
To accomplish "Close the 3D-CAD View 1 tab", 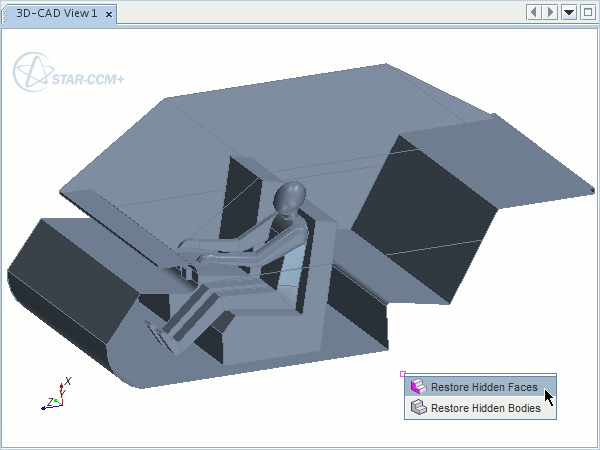I will pyautogui.click(x=108, y=14).
